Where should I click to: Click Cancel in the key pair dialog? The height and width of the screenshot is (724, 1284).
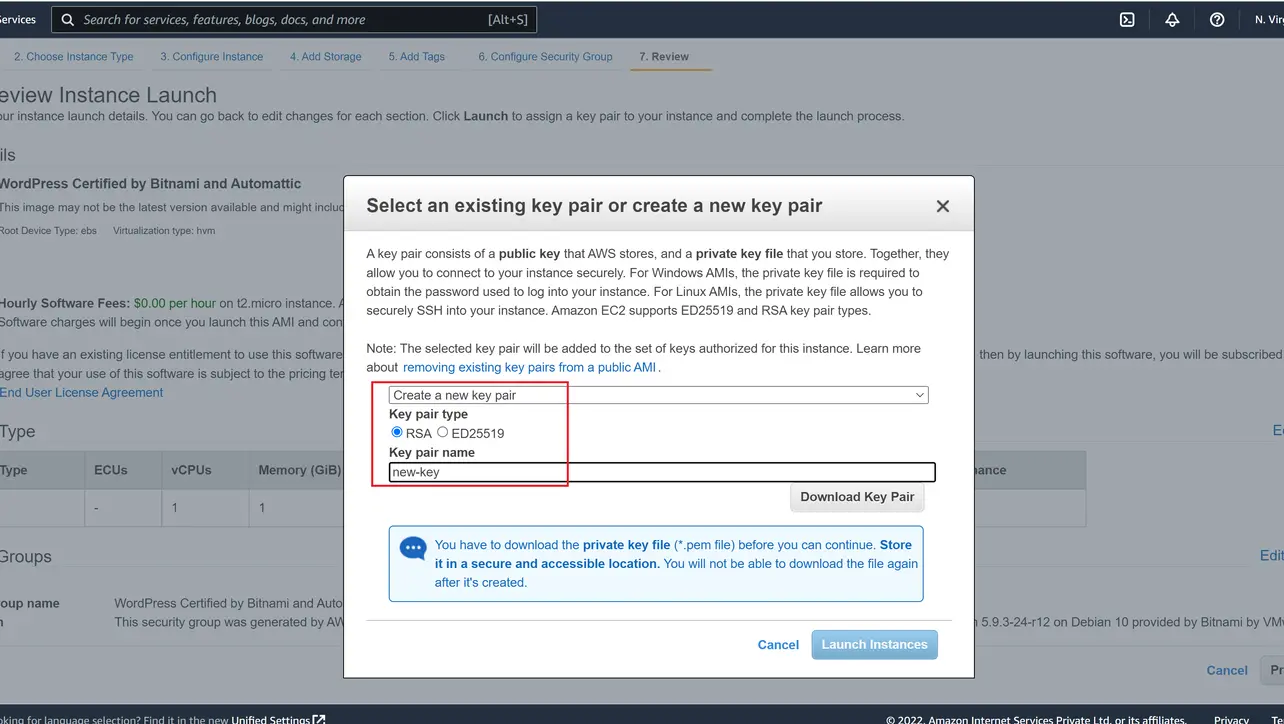point(778,645)
